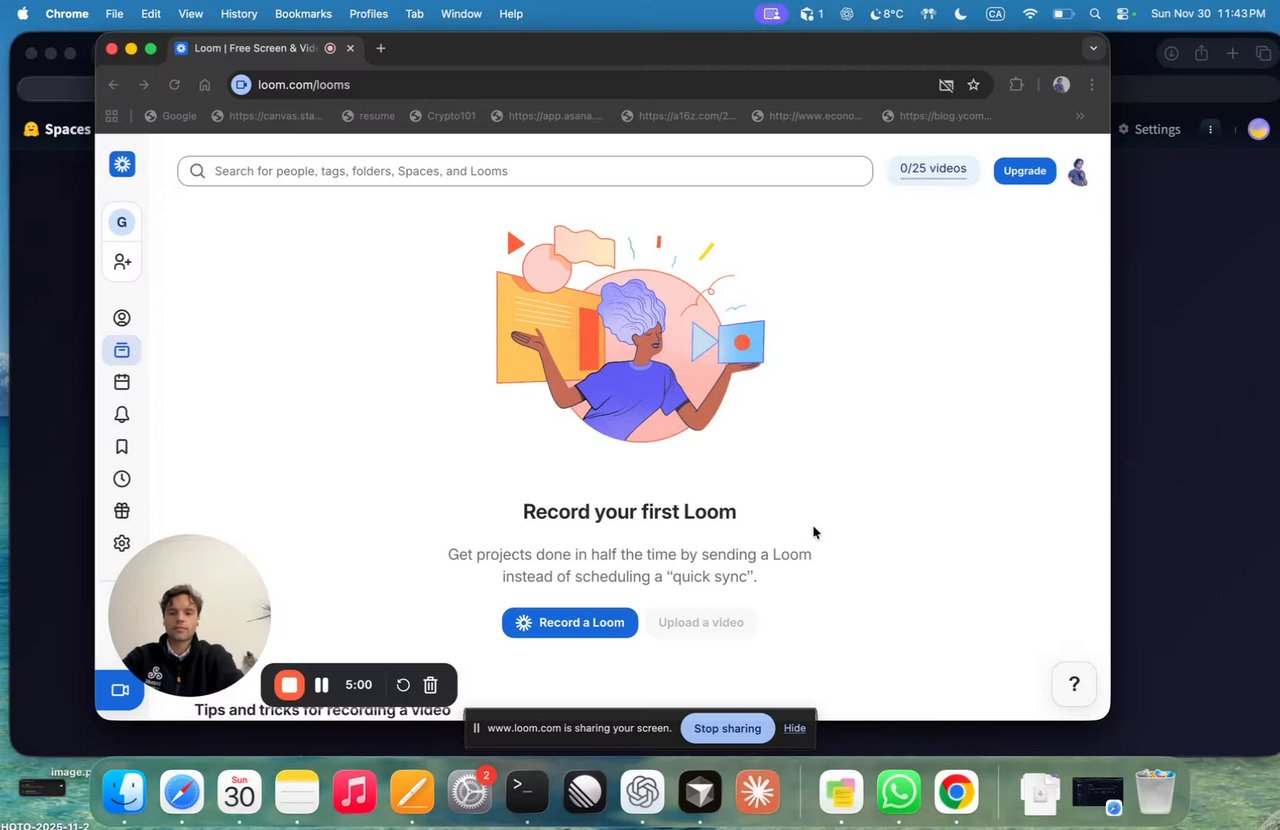Click the Upload a video button
Image resolution: width=1280 pixels, height=830 pixels.
[701, 622]
